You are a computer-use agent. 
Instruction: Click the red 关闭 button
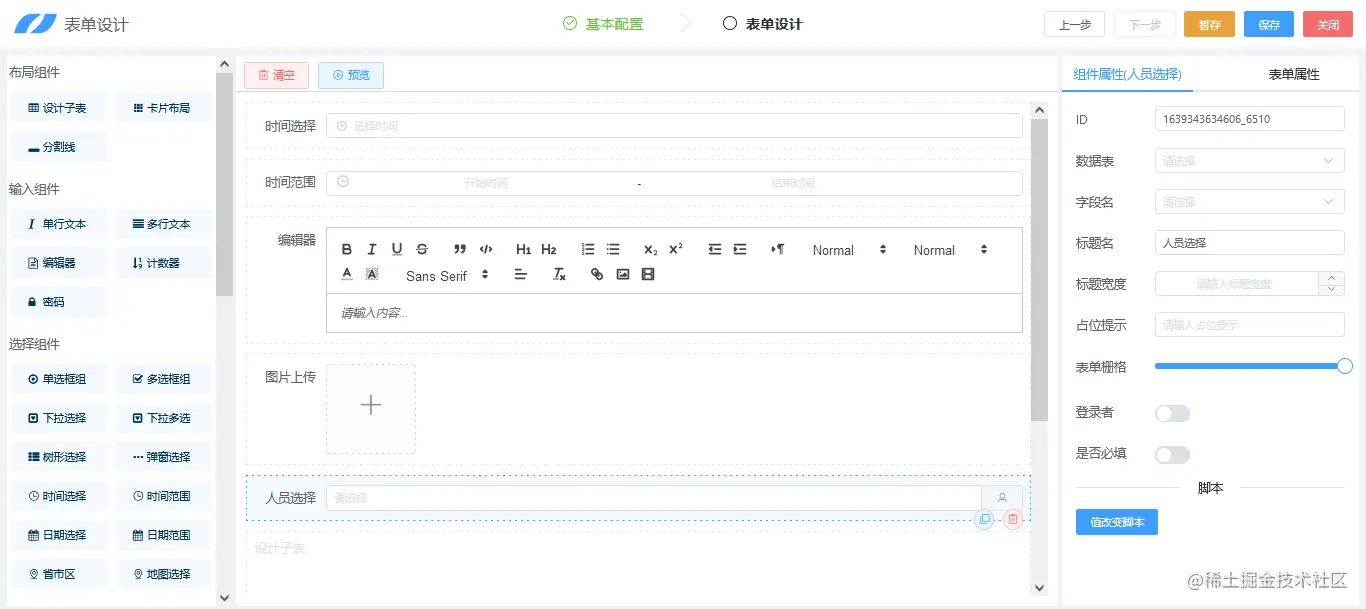point(1328,25)
